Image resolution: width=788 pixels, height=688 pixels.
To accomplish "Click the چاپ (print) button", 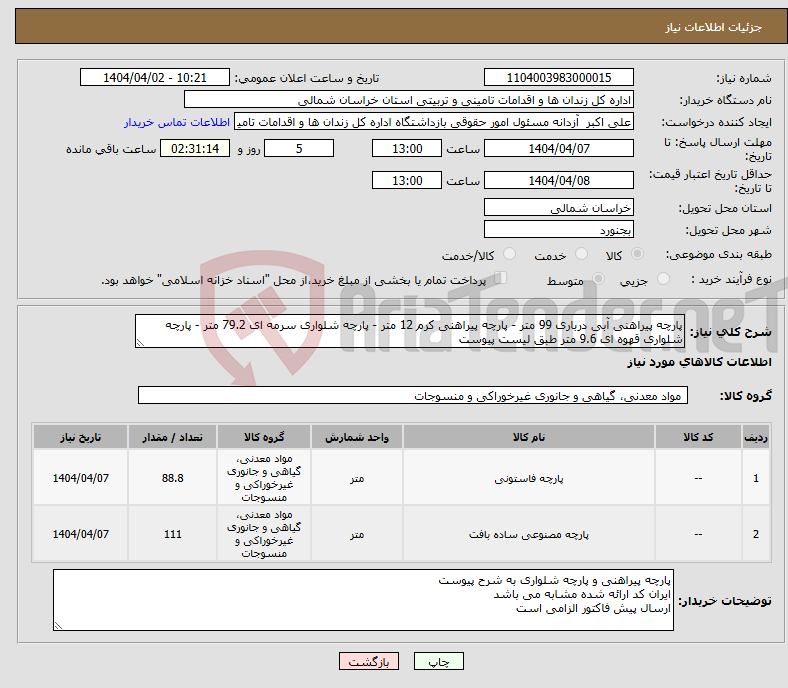I will coord(438,661).
